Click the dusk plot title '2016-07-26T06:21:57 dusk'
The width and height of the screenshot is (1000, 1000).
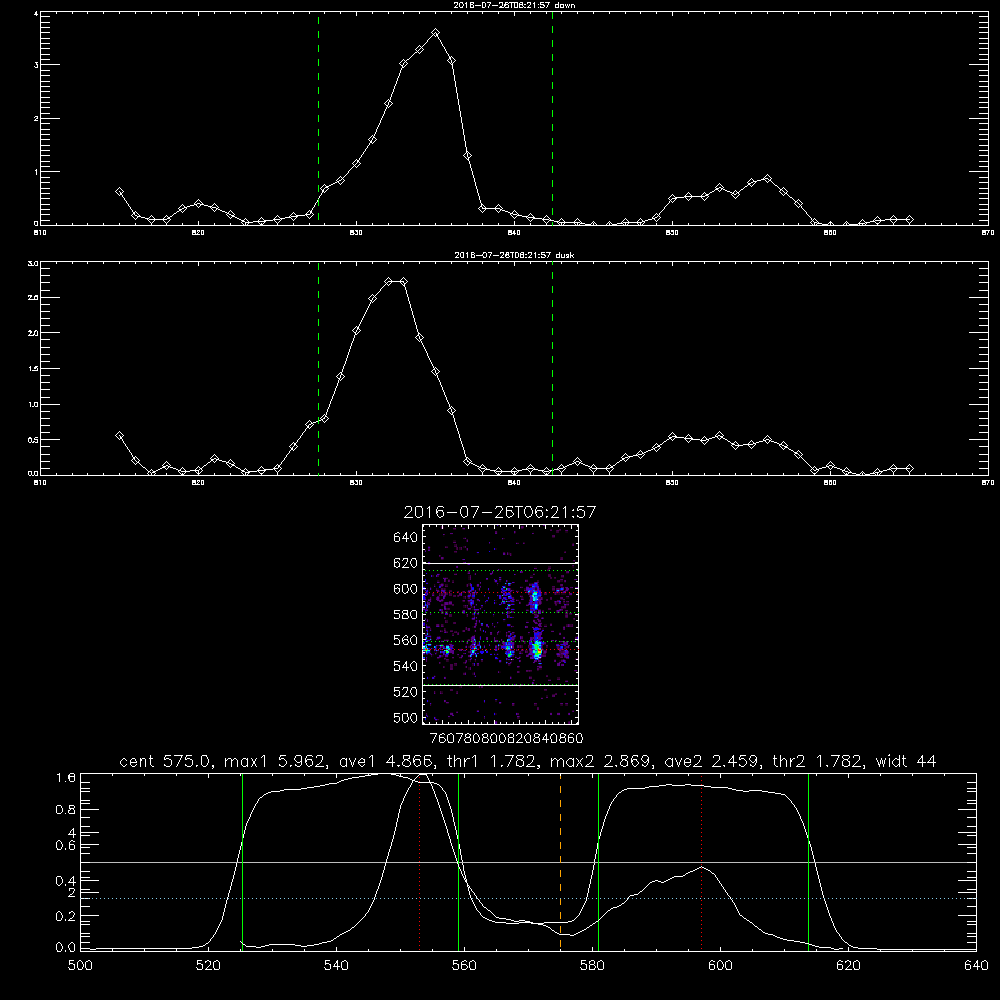pyautogui.click(x=514, y=255)
